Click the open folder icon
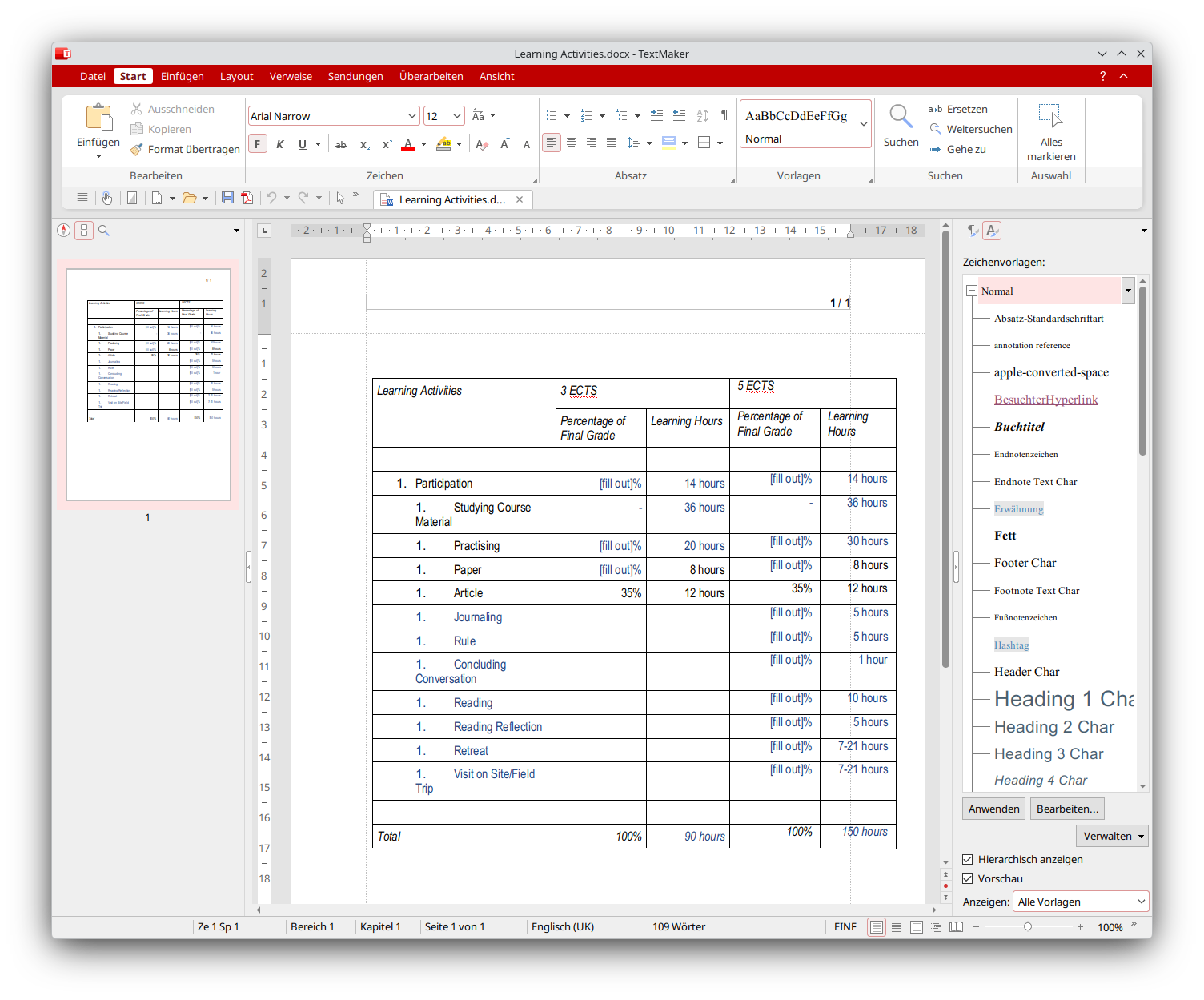Screen dimensions: 1204x1000 pyautogui.click(x=190, y=198)
